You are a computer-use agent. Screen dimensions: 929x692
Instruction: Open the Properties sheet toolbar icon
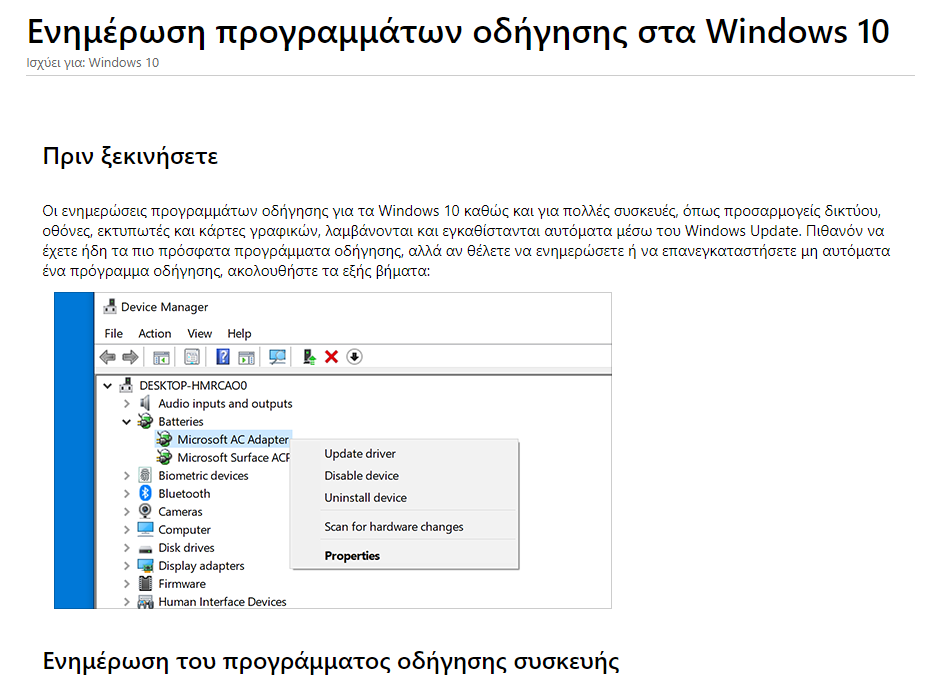point(191,357)
